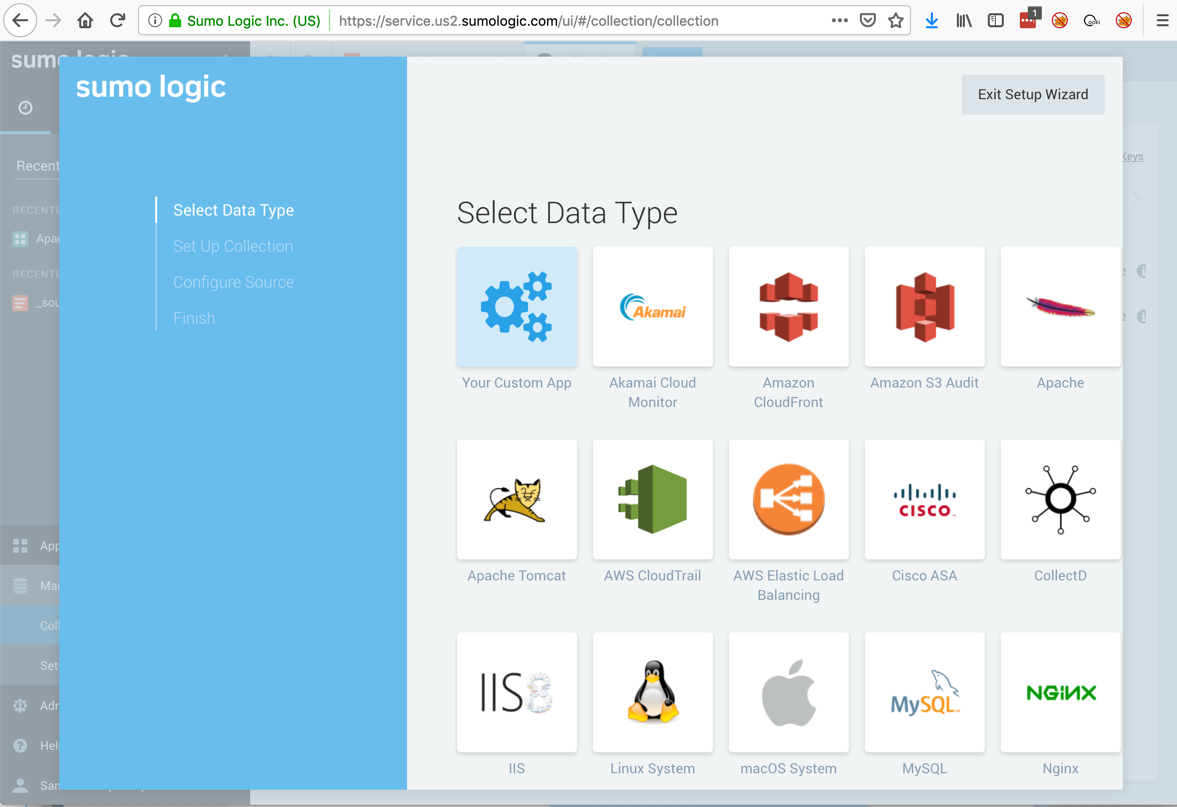
Task: Pick the Nginx tile
Action: coord(1060,692)
